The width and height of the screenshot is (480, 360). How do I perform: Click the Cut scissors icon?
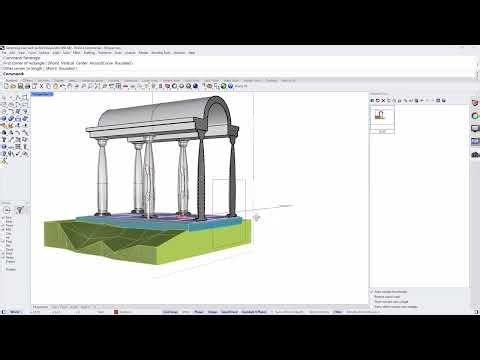coord(41,86)
